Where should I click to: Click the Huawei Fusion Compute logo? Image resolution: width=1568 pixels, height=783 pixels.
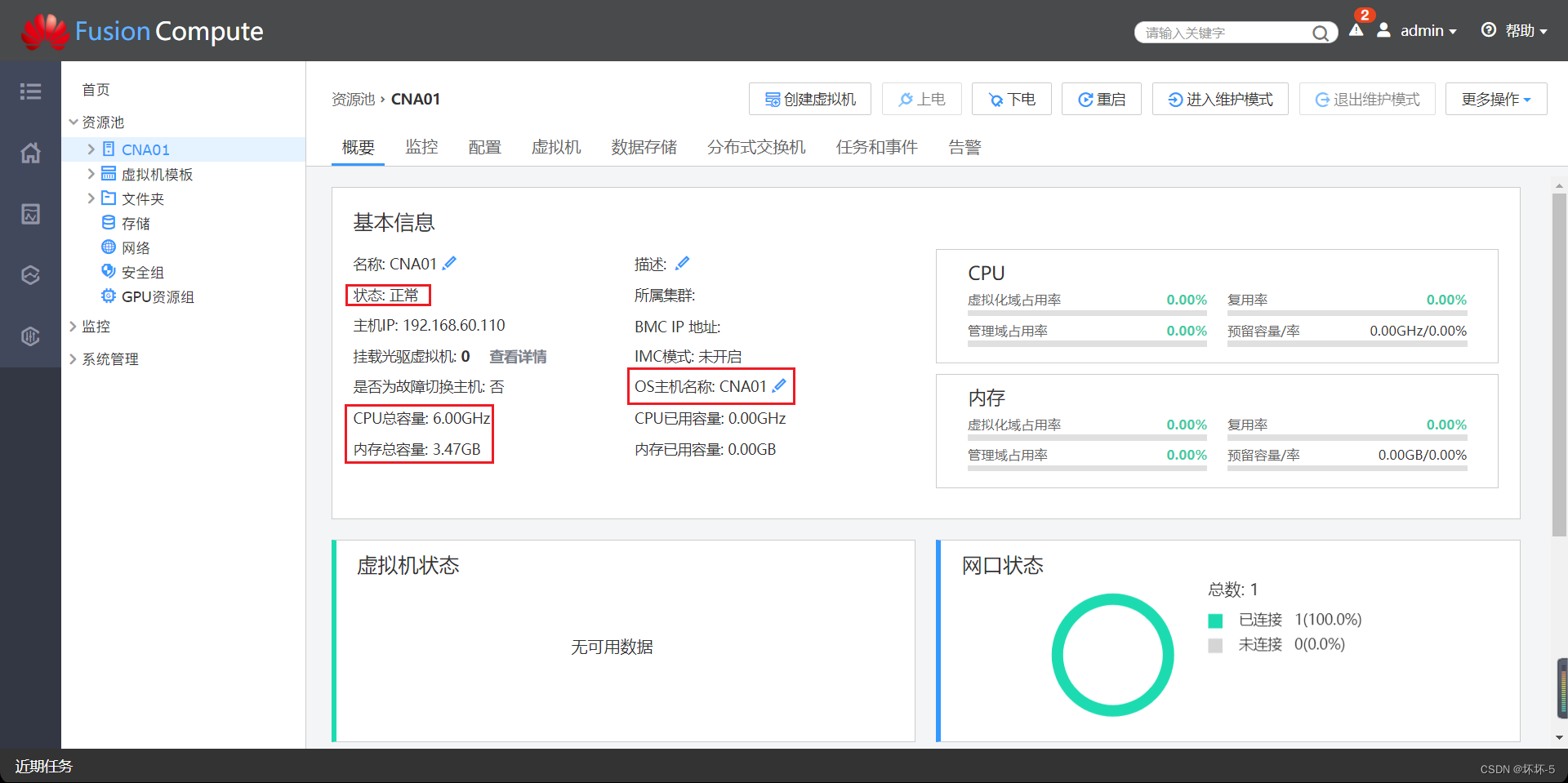pos(142,31)
